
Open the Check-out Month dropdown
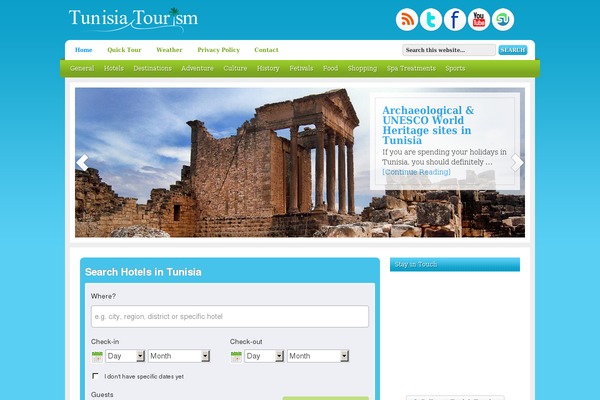(318, 356)
